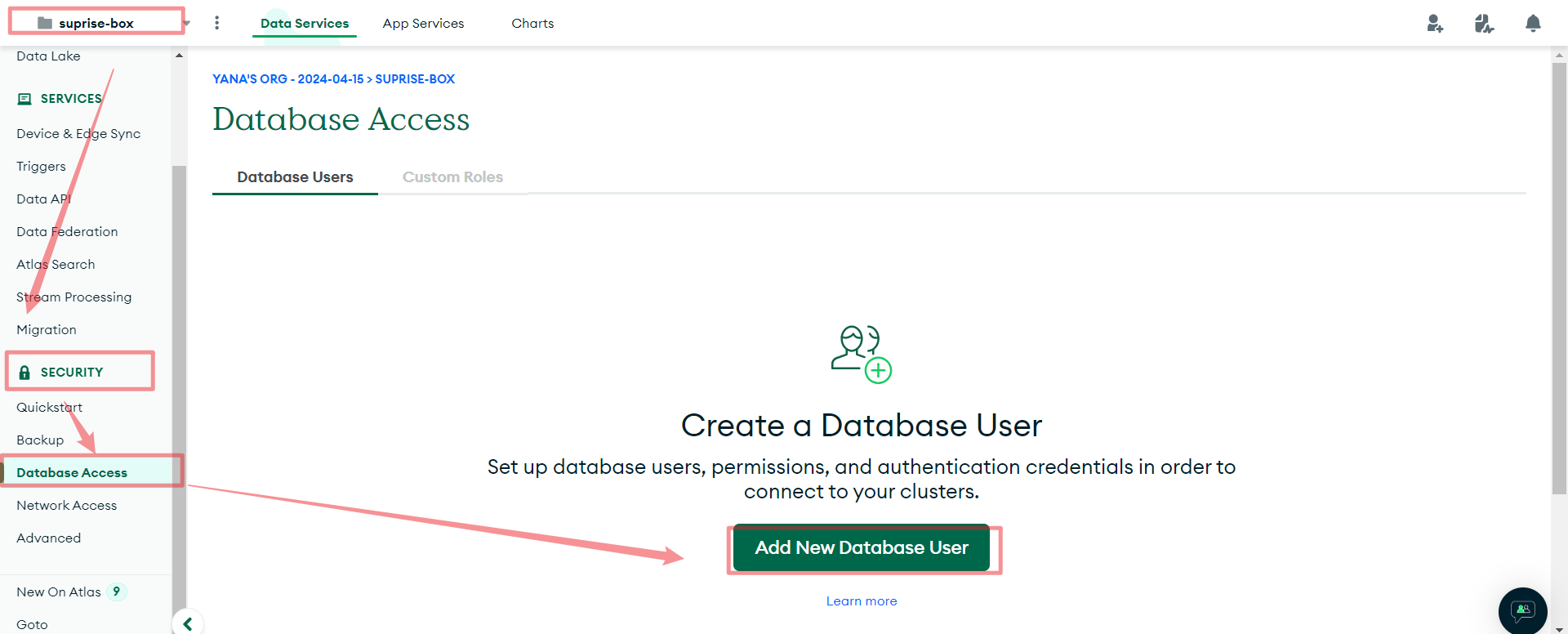1568x634 pixels.
Task: Collapse the sidebar with the chevron button
Action: [x=188, y=624]
